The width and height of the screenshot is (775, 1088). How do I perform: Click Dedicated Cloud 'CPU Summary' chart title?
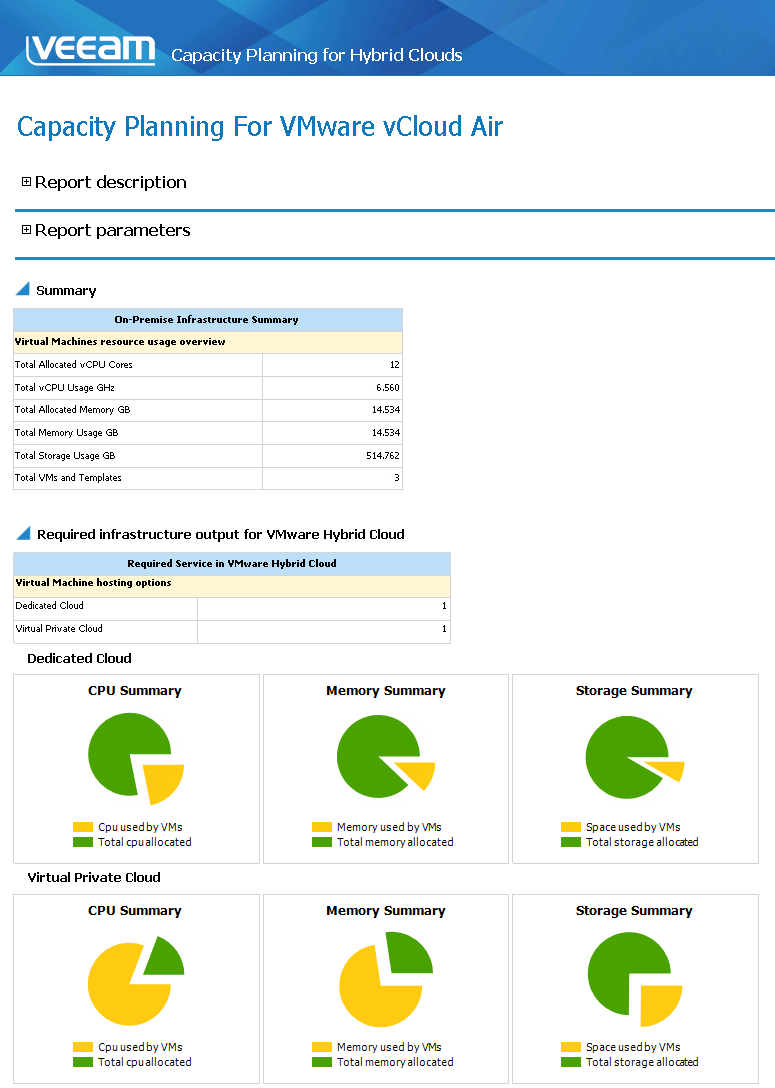(x=135, y=691)
